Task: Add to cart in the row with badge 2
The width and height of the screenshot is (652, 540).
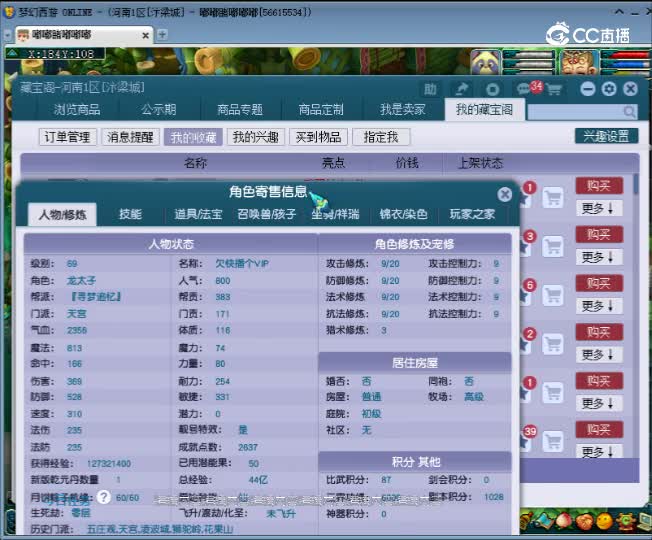Action: pyautogui.click(x=553, y=344)
